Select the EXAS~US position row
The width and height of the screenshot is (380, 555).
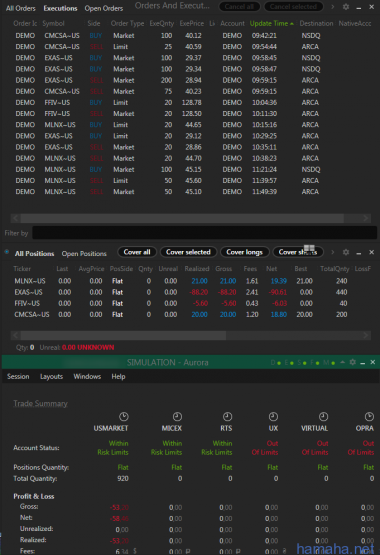[x=191, y=292]
